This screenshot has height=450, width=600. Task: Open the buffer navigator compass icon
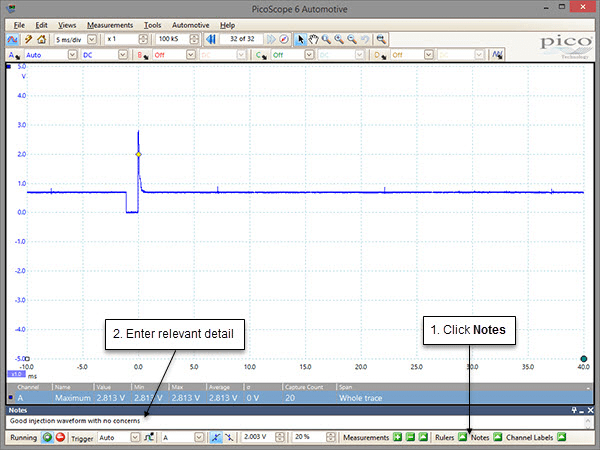coord(284,39)
